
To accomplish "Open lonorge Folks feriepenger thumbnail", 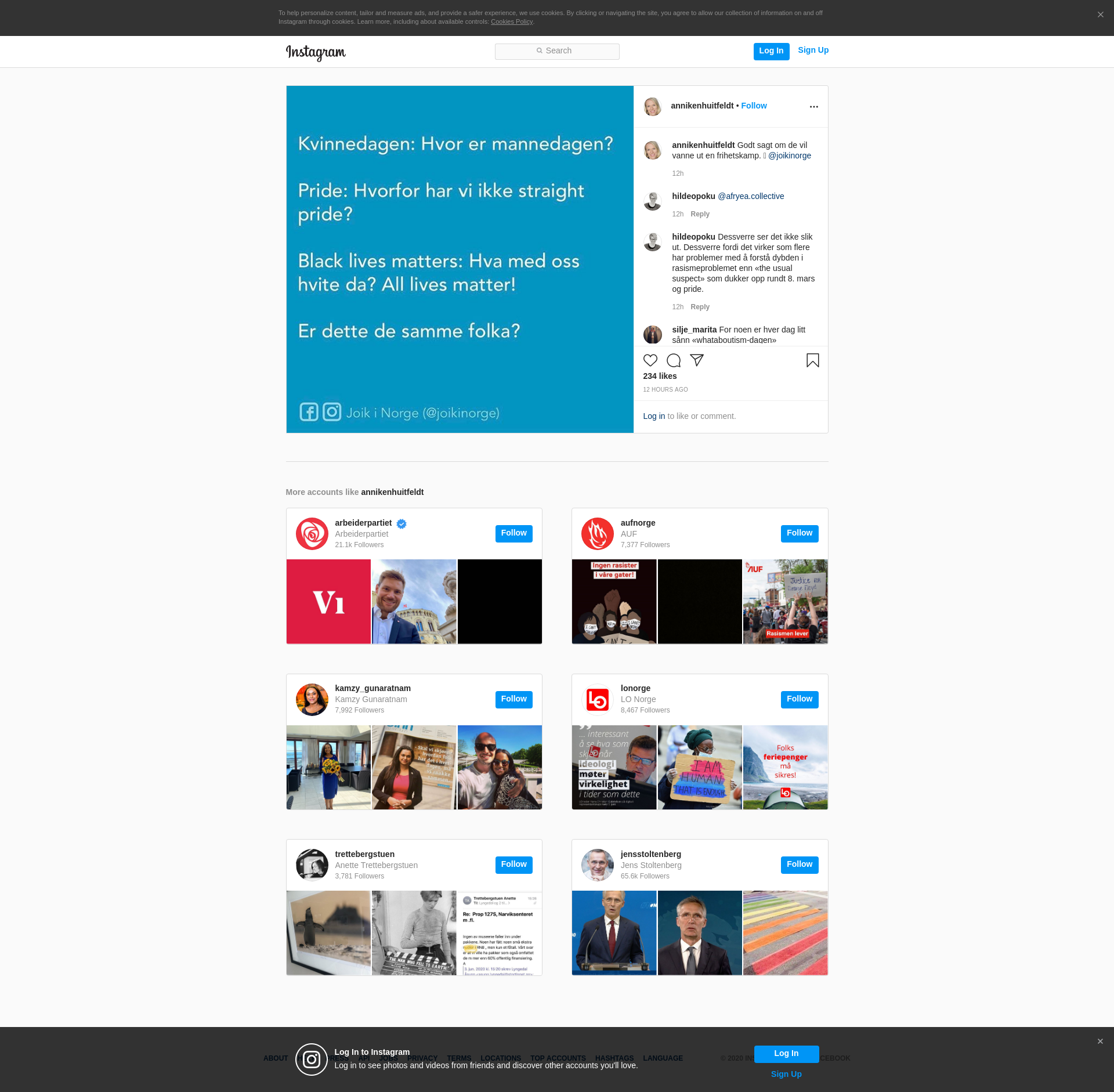I will tap(786, 767).
